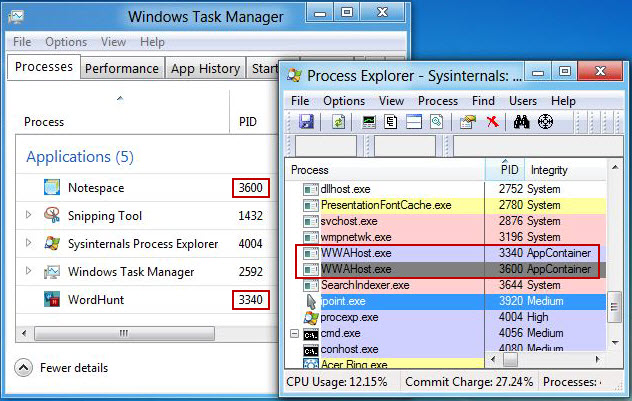Collapse the cmd.exe tree node
The height and width of the screenshot is (401, 632).
point(295,334)
